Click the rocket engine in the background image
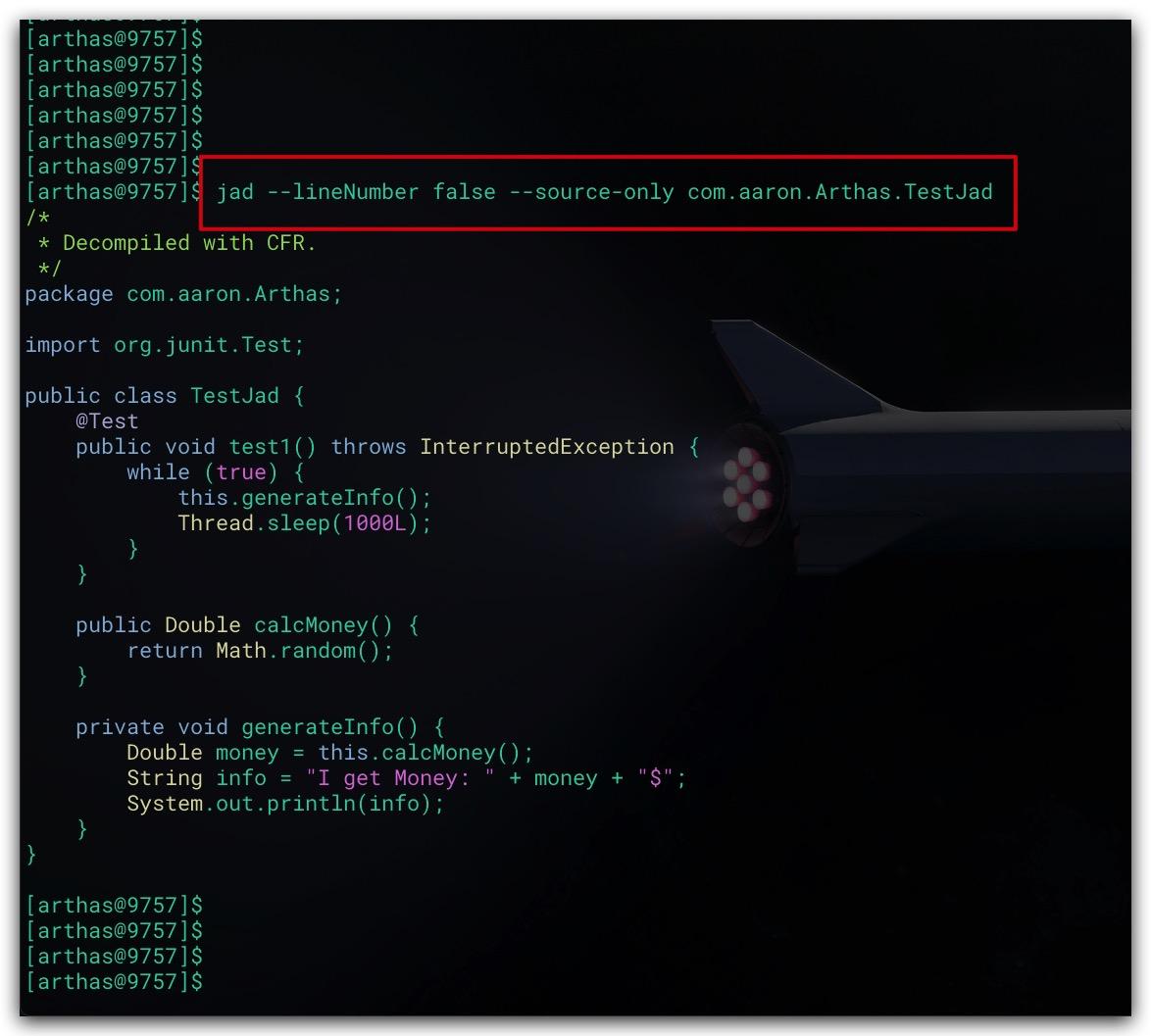 (747, 484)
